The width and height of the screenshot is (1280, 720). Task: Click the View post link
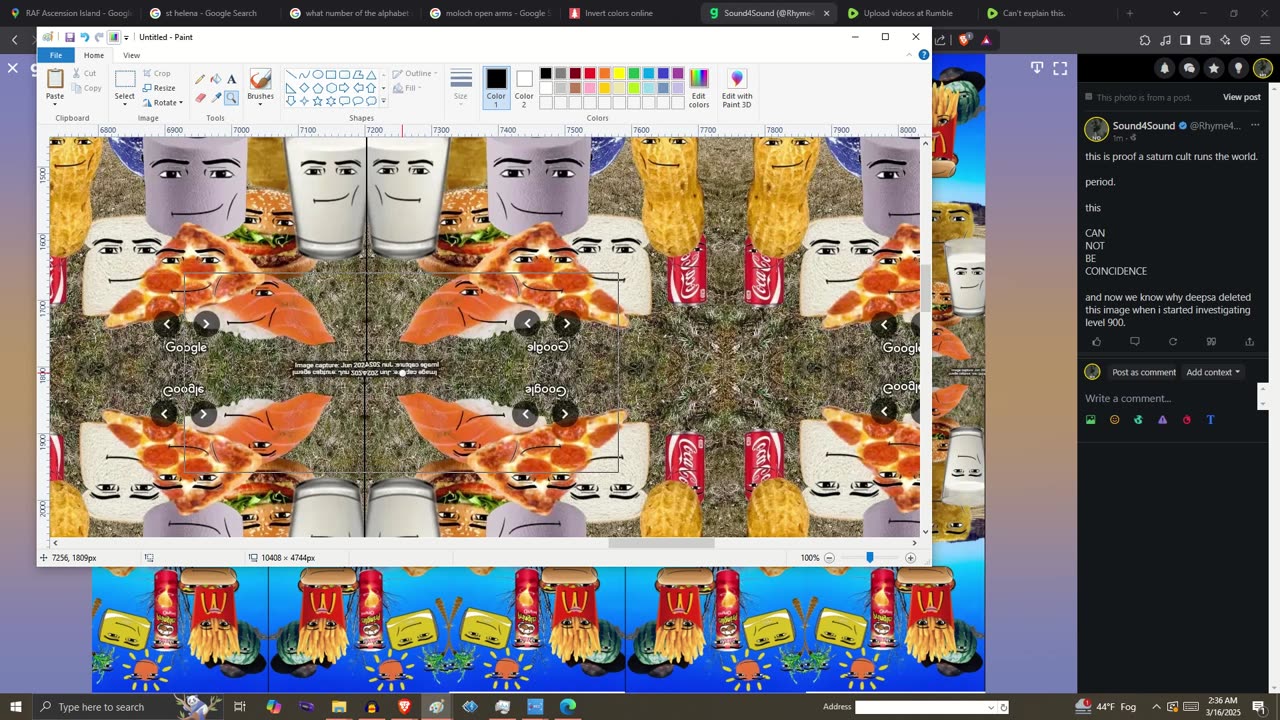(x=1241, y=97)
